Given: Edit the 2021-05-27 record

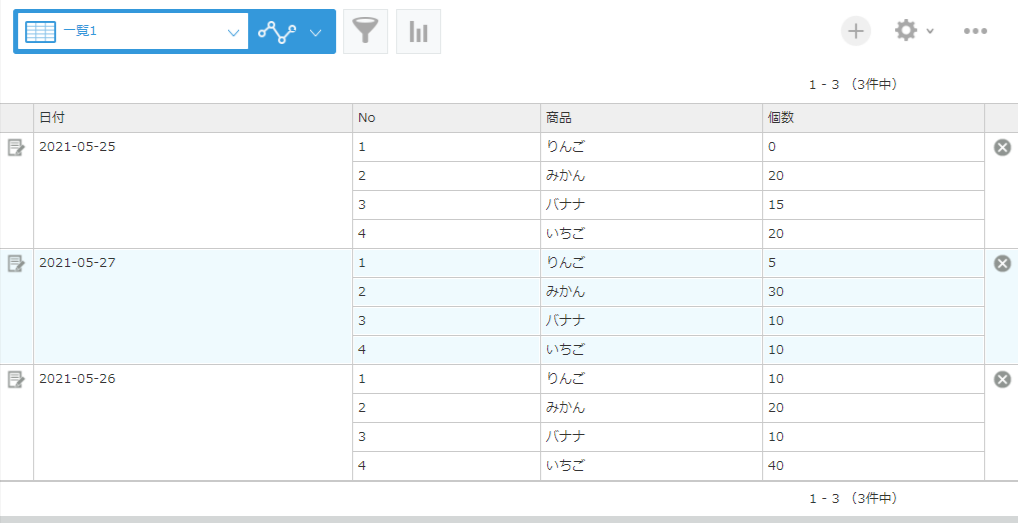Looking at the screenshot, I should click(16, 264).
